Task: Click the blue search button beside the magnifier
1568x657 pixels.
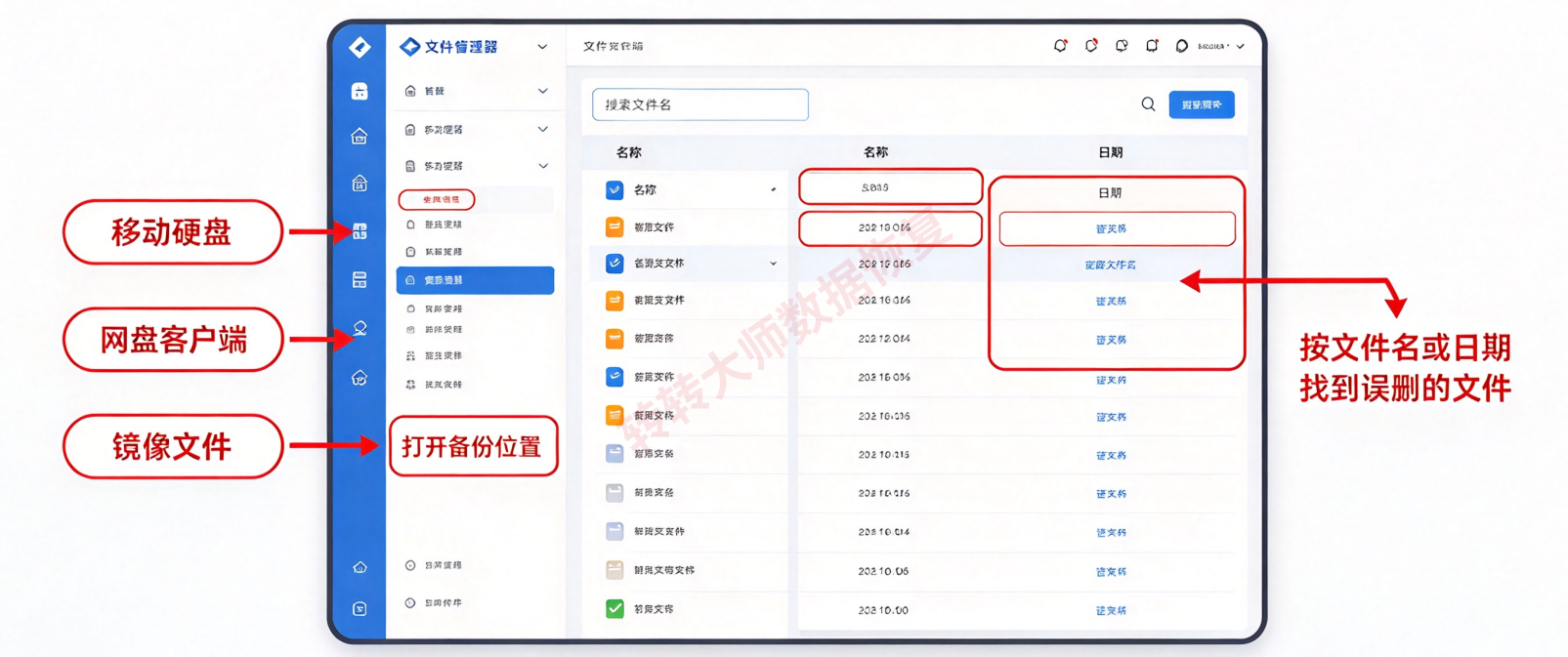Action: coord(1202,104)
